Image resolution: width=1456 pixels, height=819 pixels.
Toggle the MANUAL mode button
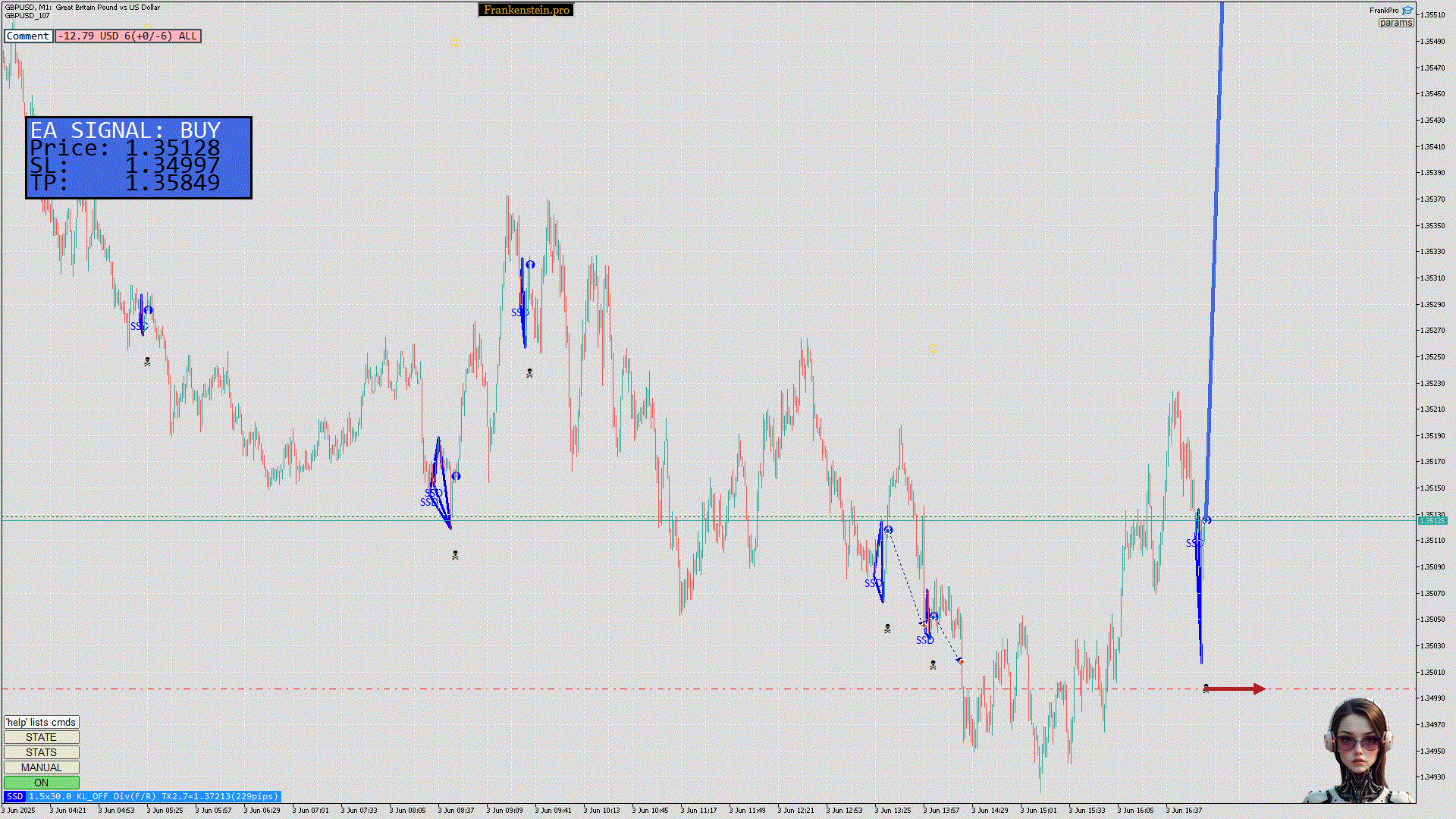click(41, 767)
